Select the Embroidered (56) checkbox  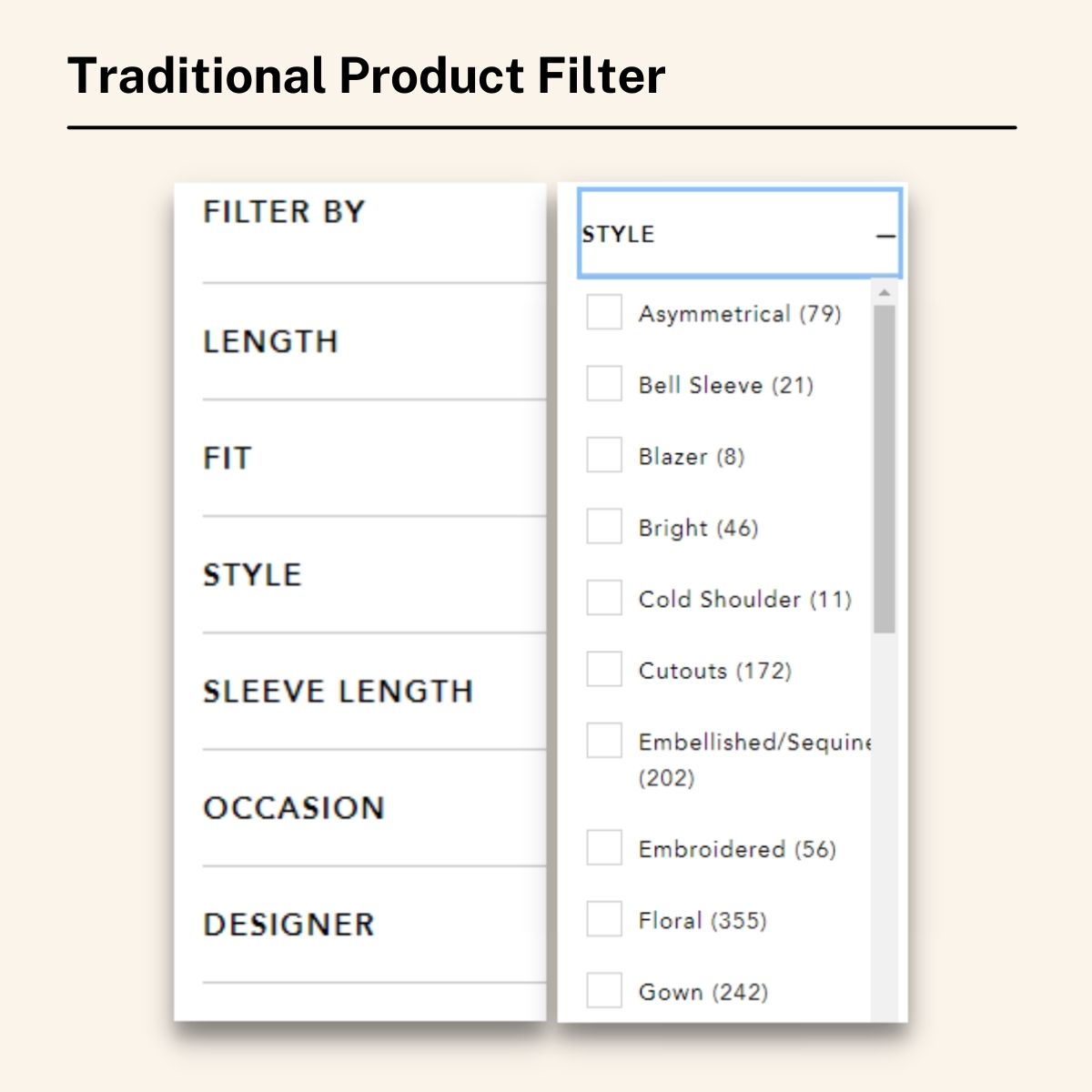point(603,847)
